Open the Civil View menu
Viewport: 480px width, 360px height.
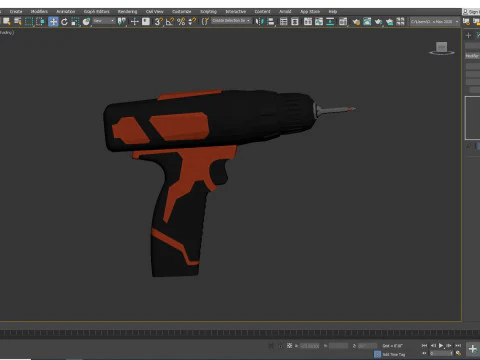click(154, 11)
